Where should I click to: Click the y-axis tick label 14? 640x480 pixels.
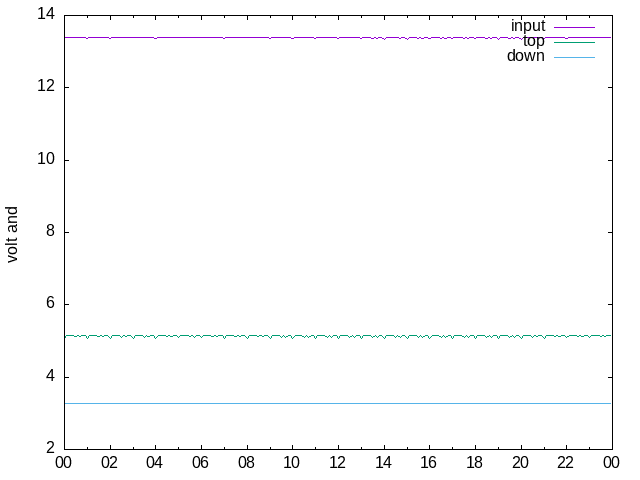pos(45,15)
